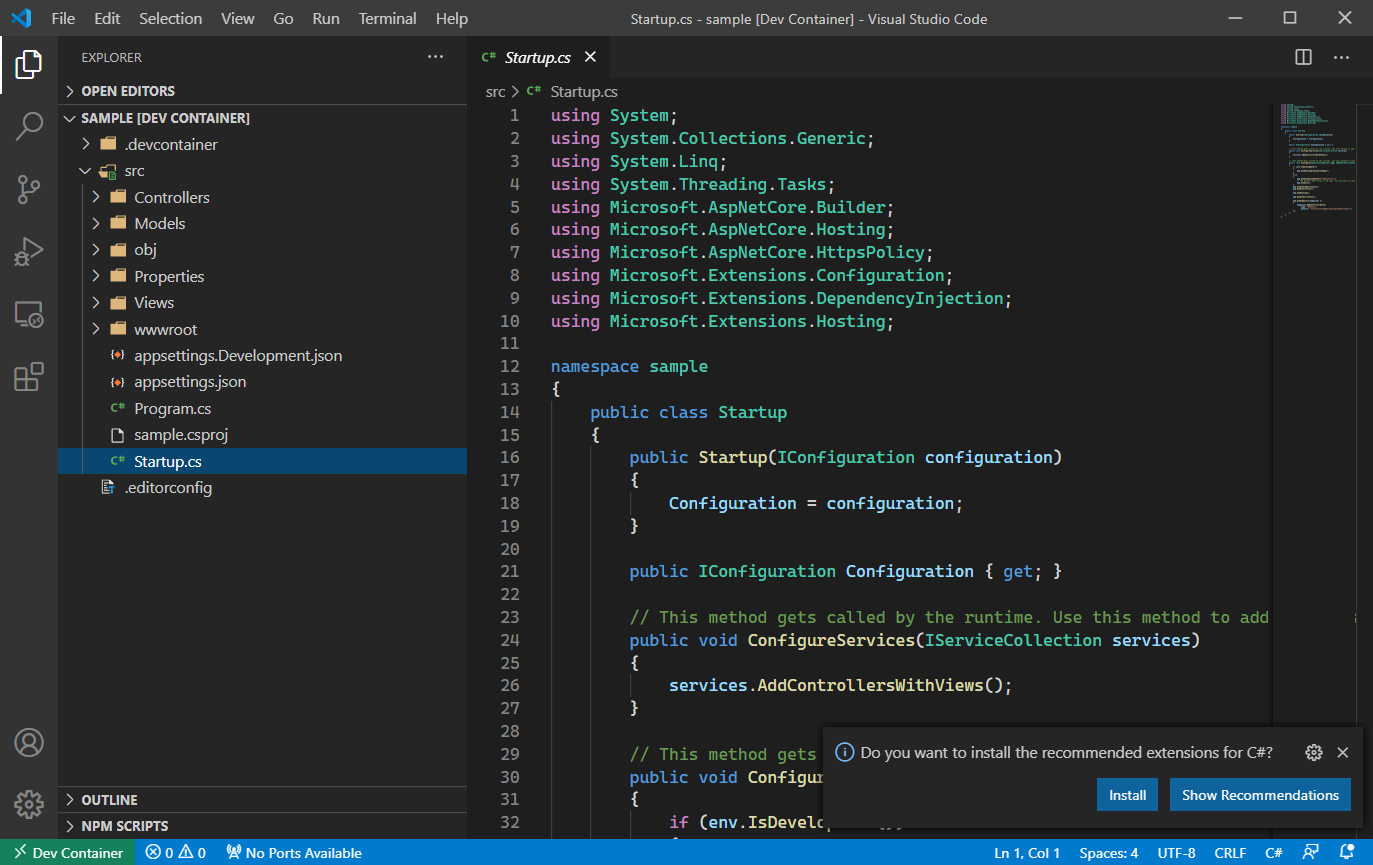Click Install button for C# extensions
1373x865 pixels.
tap(1127, 795)
